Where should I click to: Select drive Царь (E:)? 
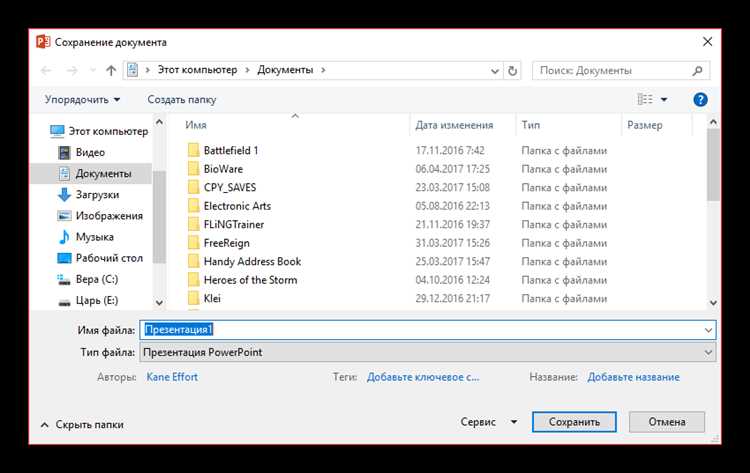point(88,300)
